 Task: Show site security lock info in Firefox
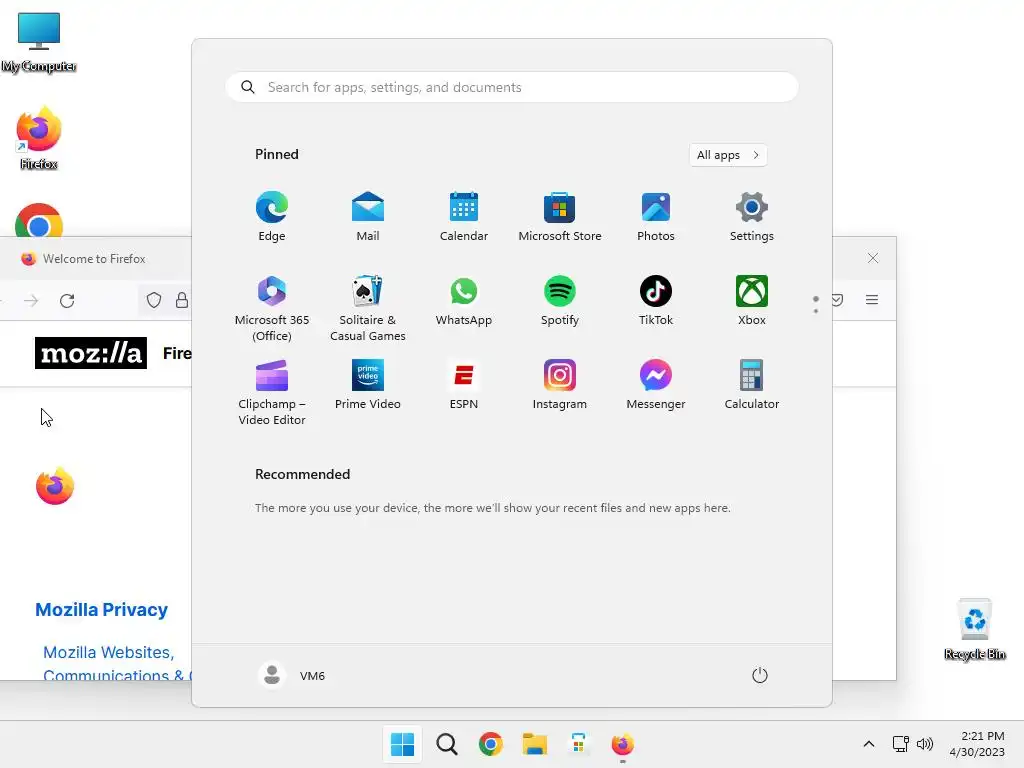click(182, 300)
